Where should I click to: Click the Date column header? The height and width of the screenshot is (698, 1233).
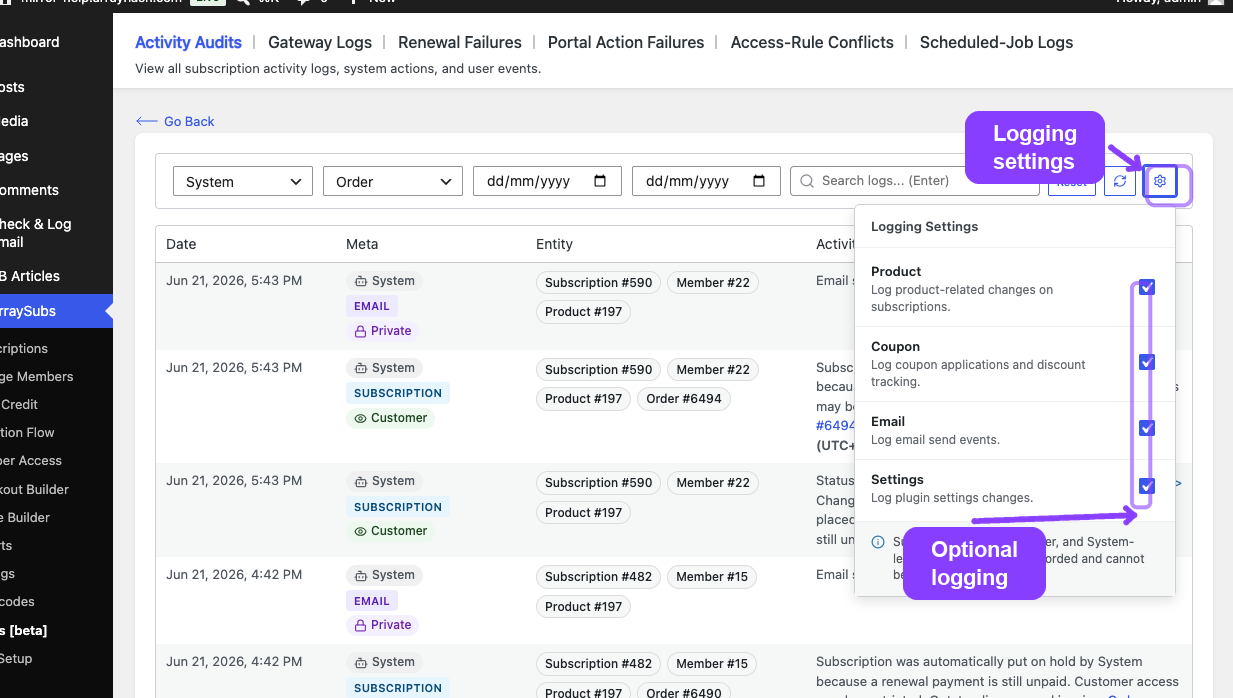(x=181, y=244)
